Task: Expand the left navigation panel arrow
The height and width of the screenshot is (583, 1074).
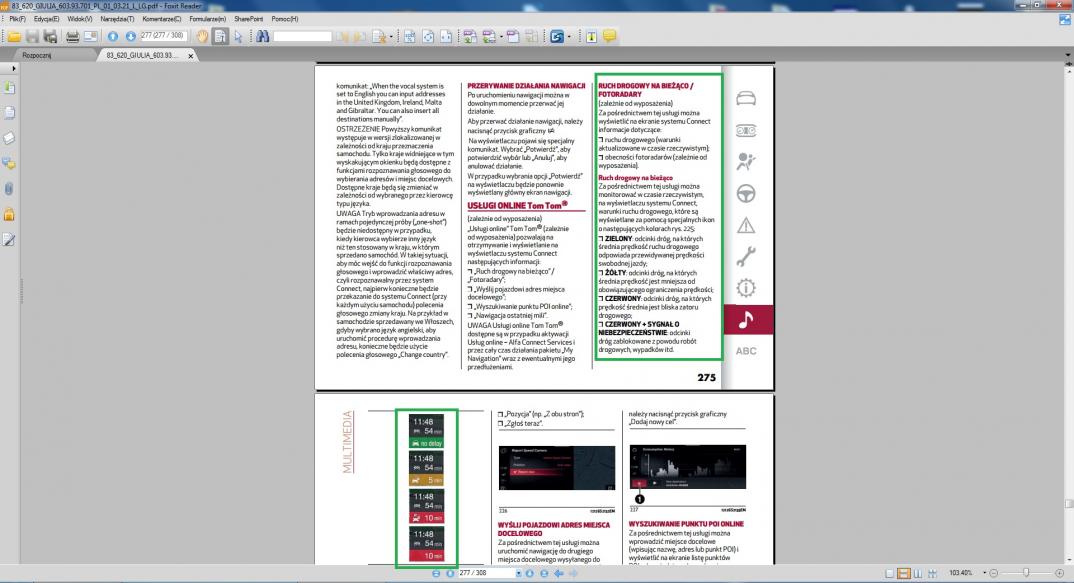Action: point(13,69)
